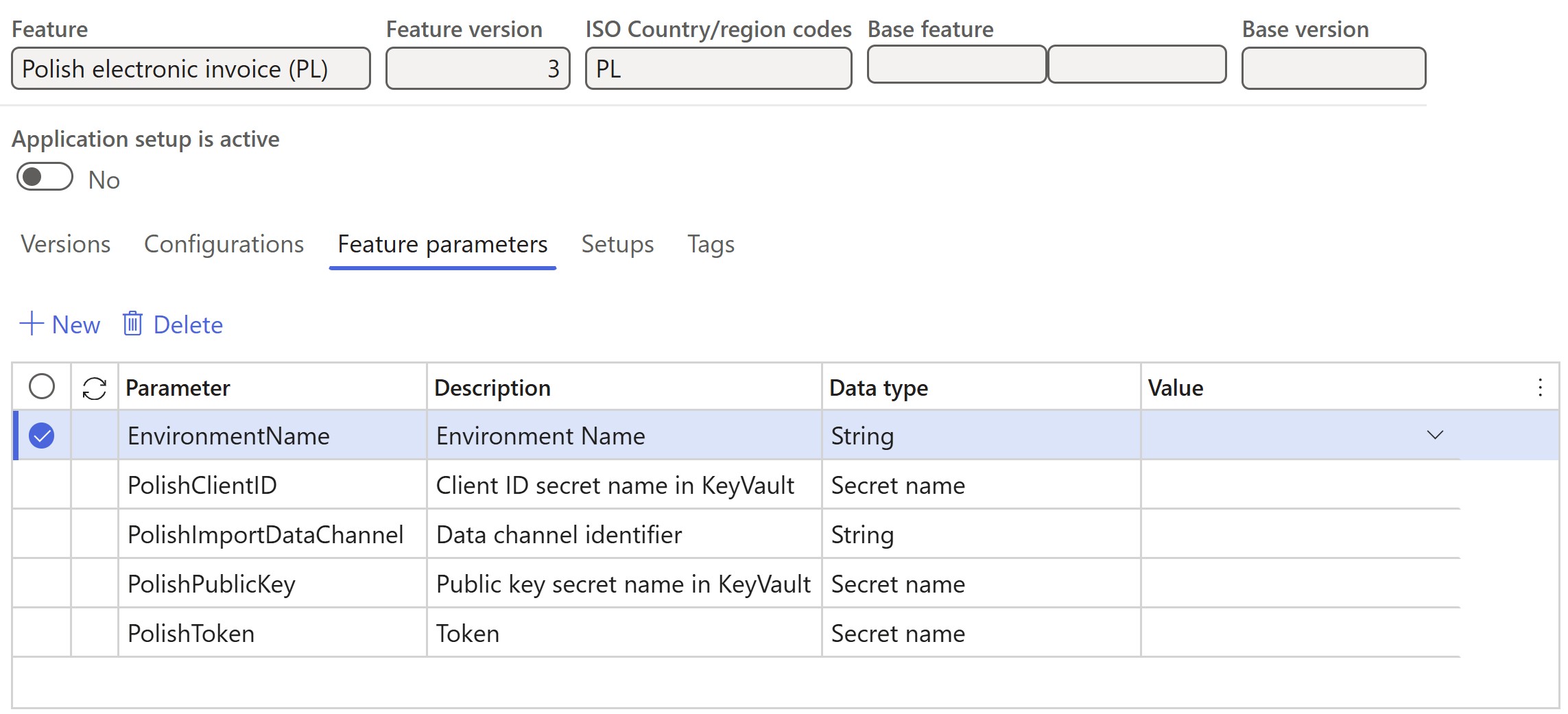
Task: Expand the Value dropdown for EnvironmentName
Action: (1436, 435)
